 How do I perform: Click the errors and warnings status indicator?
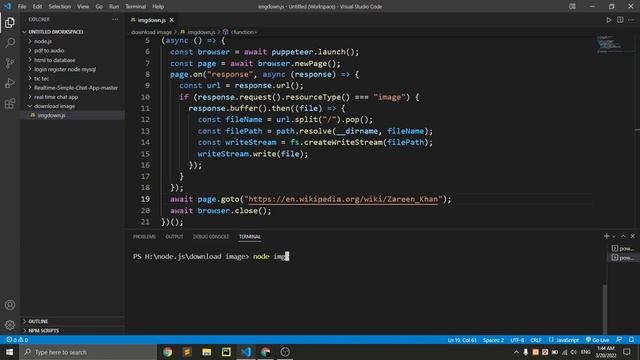pyautogui.click(x=17, y=340)
